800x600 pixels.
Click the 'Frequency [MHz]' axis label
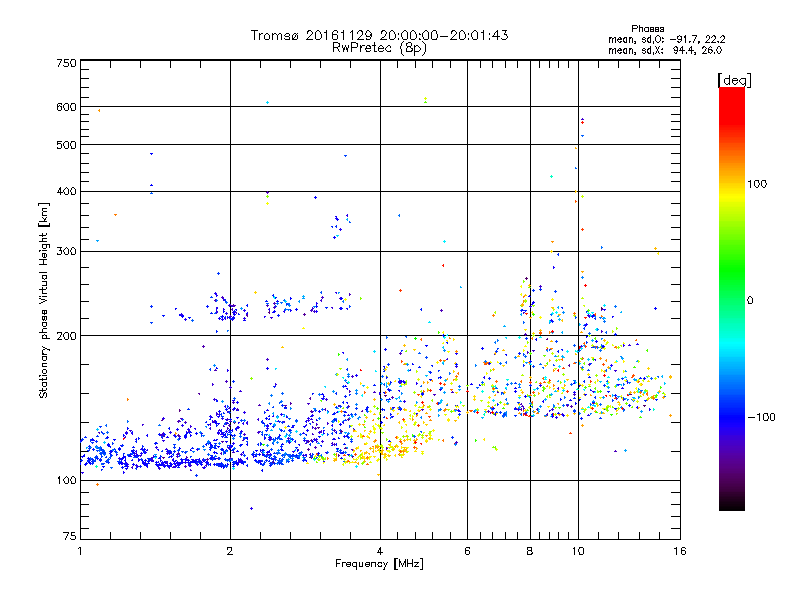379,564
